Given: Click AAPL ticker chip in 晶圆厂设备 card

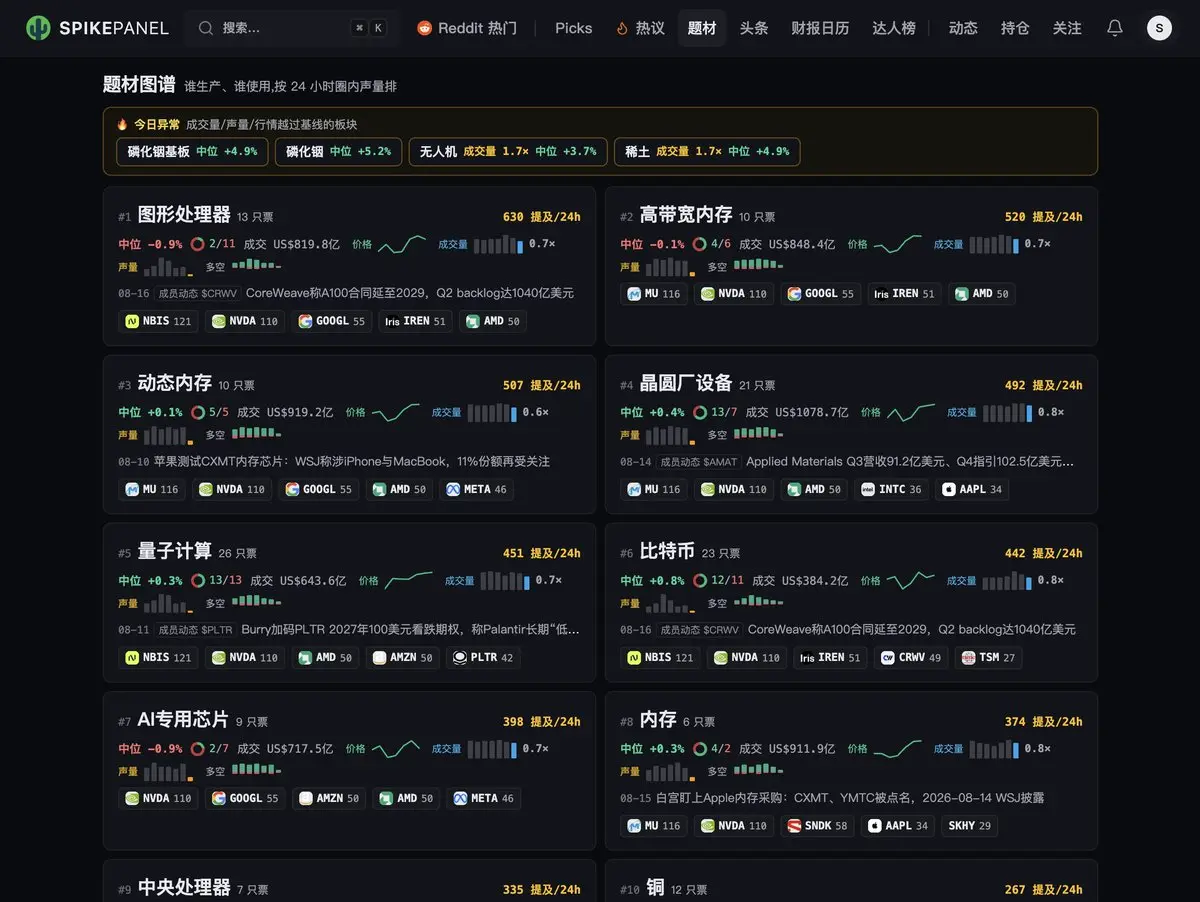Looking at the screenshot, I should (x=972, y=489).
